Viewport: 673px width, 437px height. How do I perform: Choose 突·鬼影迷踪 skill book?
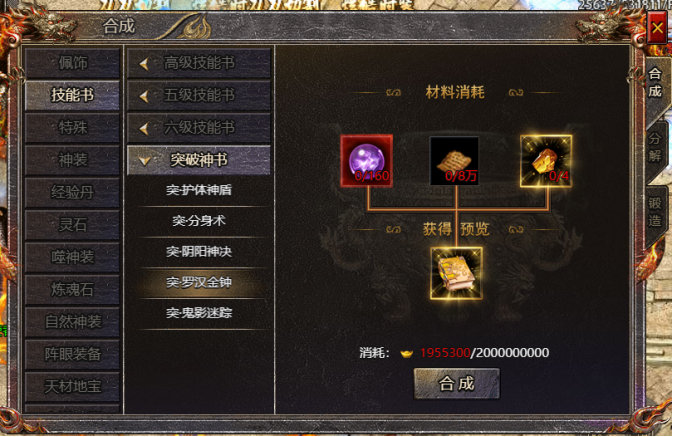199,313
